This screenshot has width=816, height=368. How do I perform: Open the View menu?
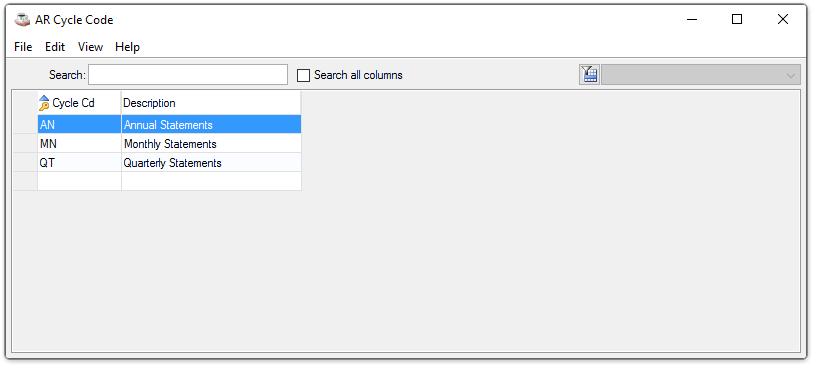click(91, 47)
